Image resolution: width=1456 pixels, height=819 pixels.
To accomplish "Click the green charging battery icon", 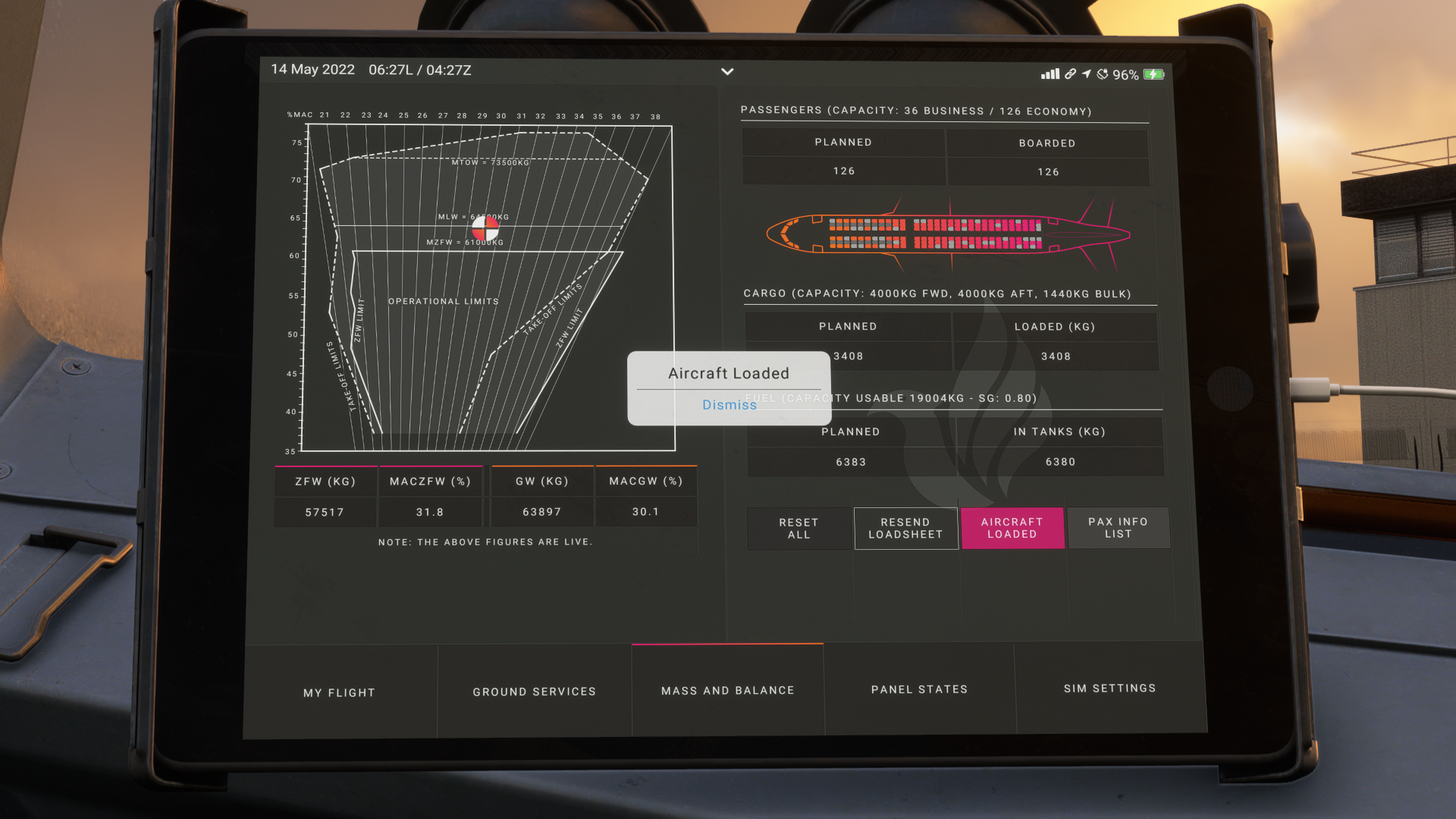I will click(1153, 74).
